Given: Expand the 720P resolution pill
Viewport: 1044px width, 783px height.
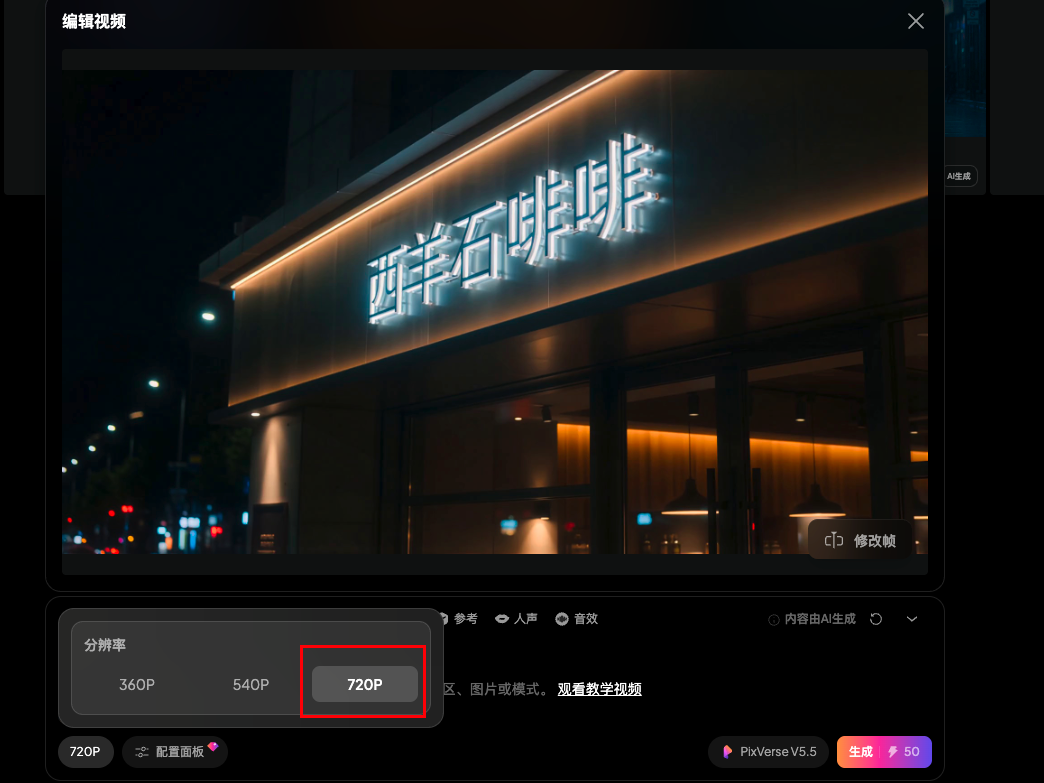Looking at the screenshot, I should [85, 751].
